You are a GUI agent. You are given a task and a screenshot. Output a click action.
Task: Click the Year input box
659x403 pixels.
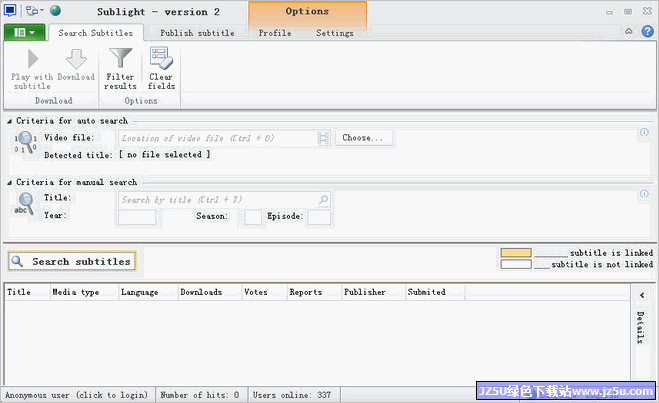[x=137, y=217]
